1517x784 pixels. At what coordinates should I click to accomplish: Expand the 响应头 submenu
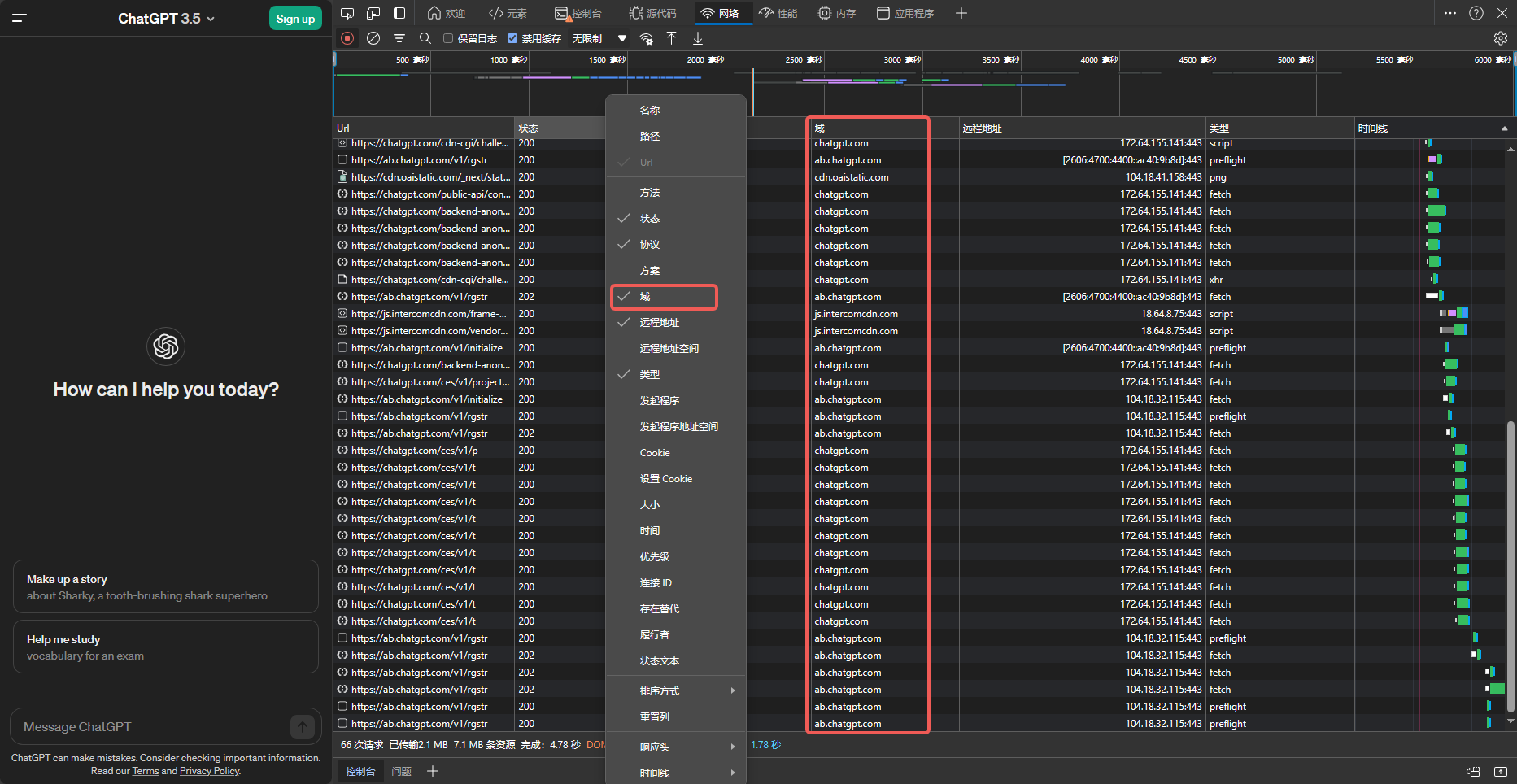click(x=676, y=747)
